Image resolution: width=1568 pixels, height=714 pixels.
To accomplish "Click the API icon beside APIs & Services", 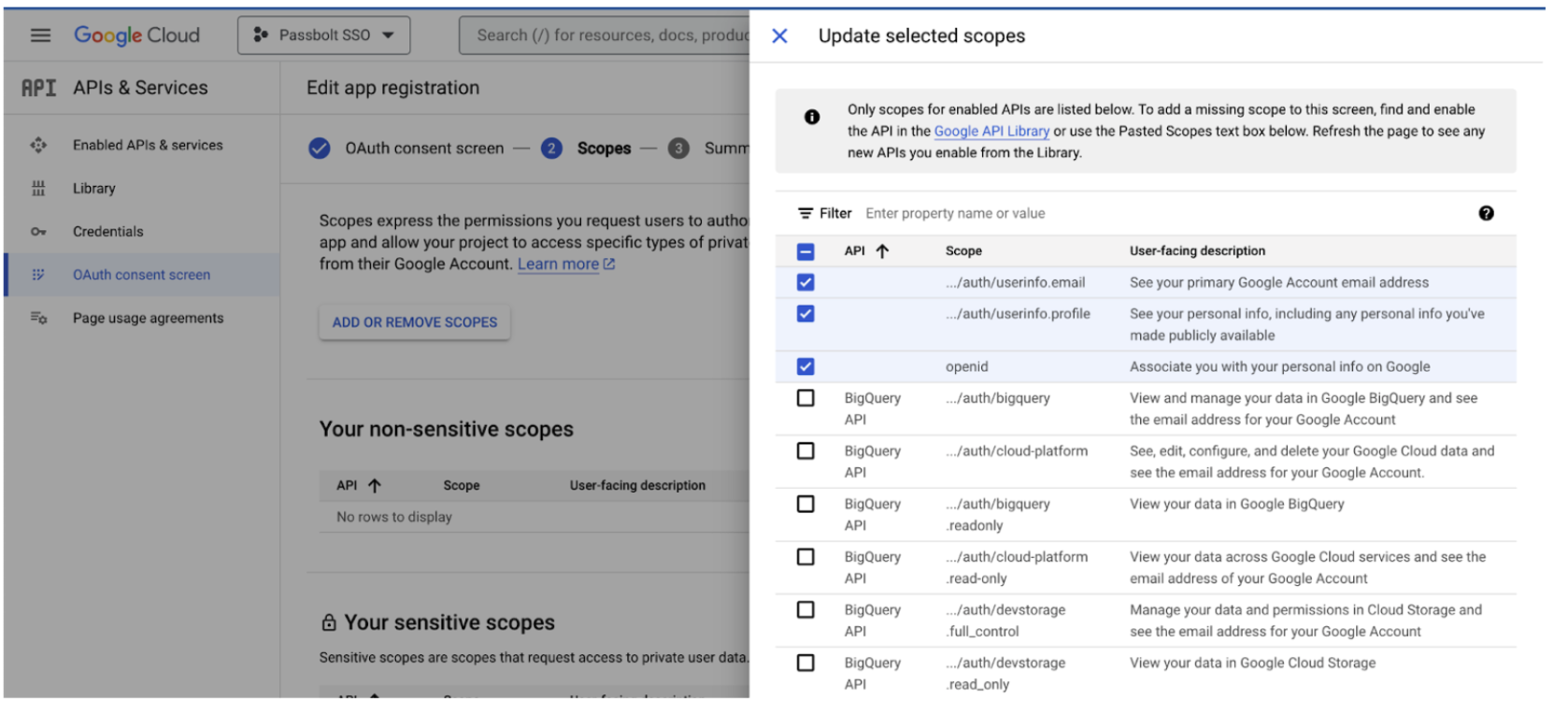I will coord(38,88).
